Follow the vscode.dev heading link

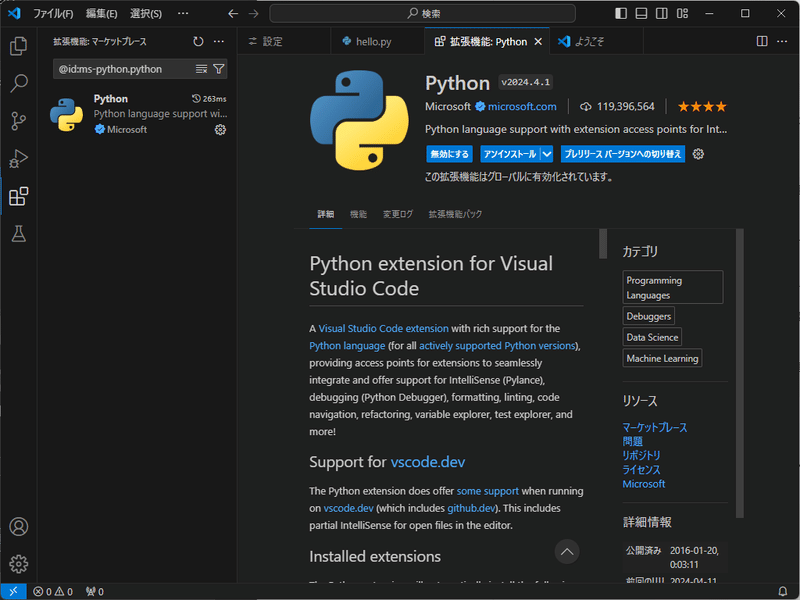428,462
